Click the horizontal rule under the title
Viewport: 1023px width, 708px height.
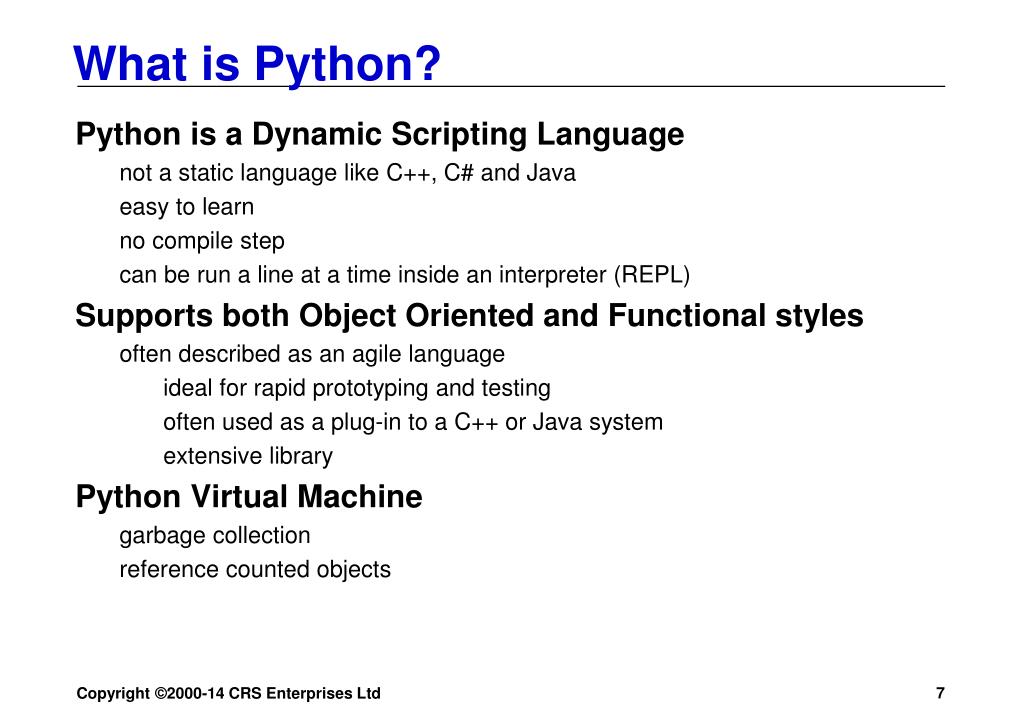[700, 87]
